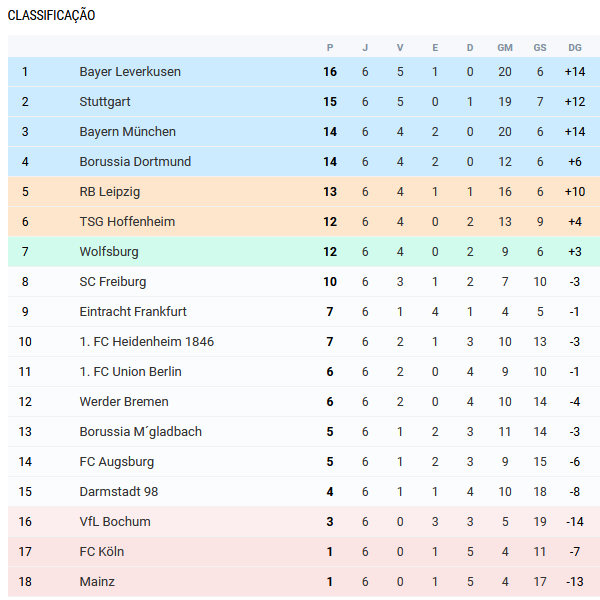This screenshot has height=600, width=600.
Task: Click the RB Leipzig team name
Action: [110, 192]
